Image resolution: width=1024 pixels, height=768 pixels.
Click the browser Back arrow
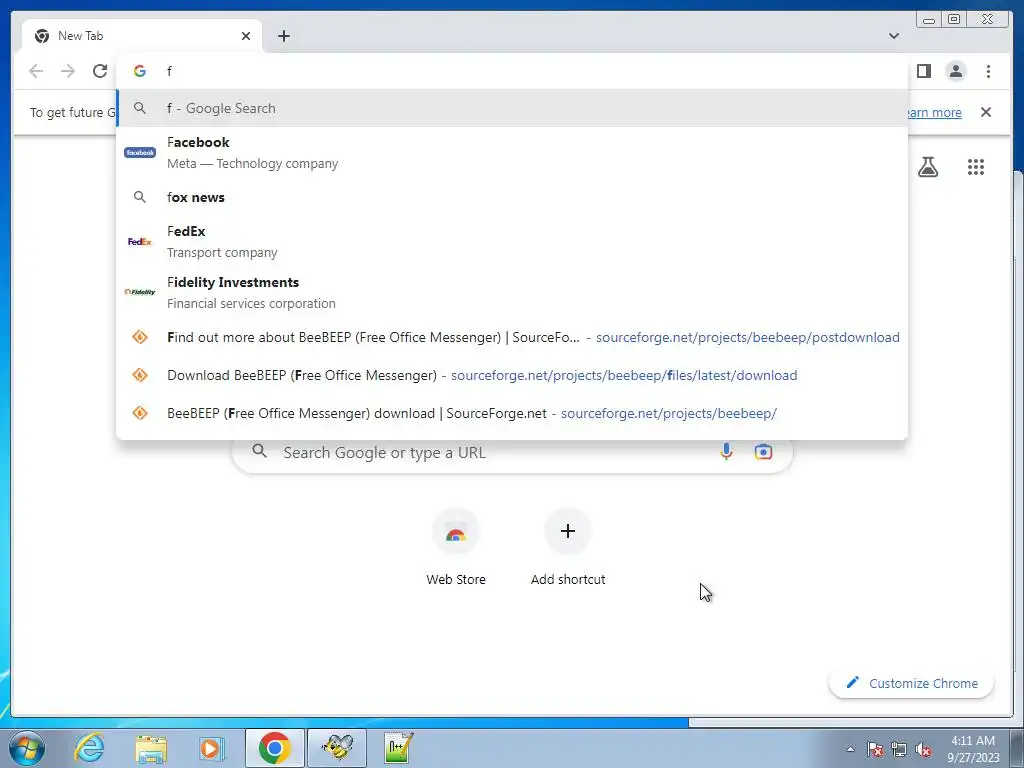(x=36, y=71)
